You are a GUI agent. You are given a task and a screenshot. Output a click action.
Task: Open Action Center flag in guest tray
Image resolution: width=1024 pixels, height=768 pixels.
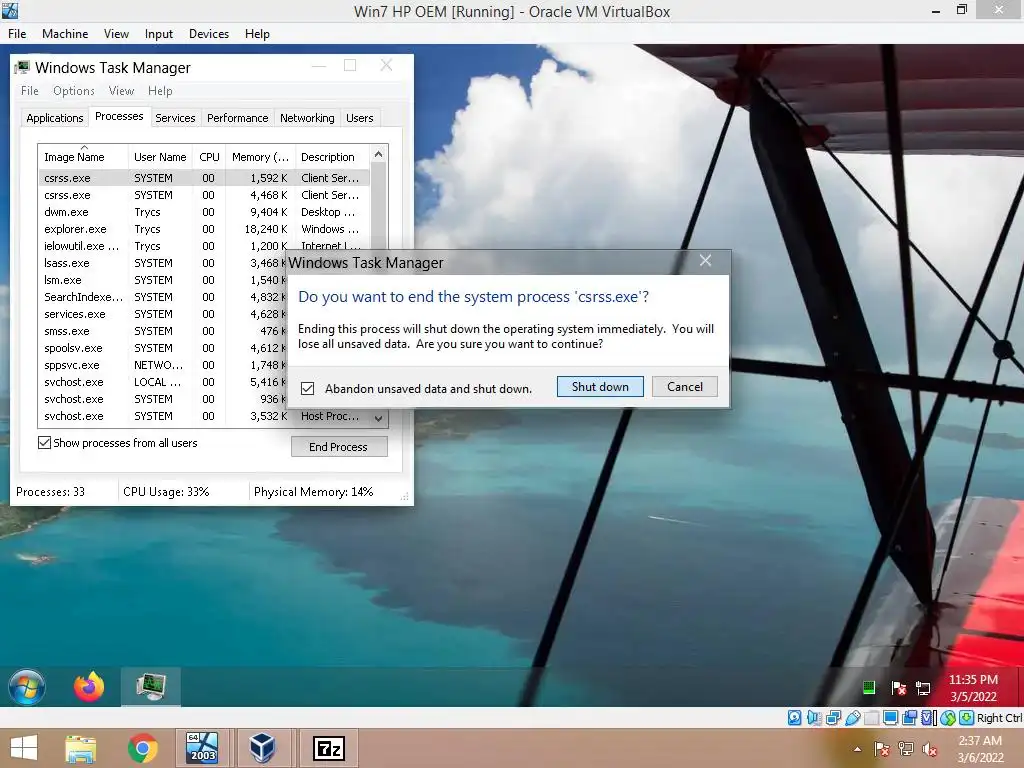coord(899,688)
